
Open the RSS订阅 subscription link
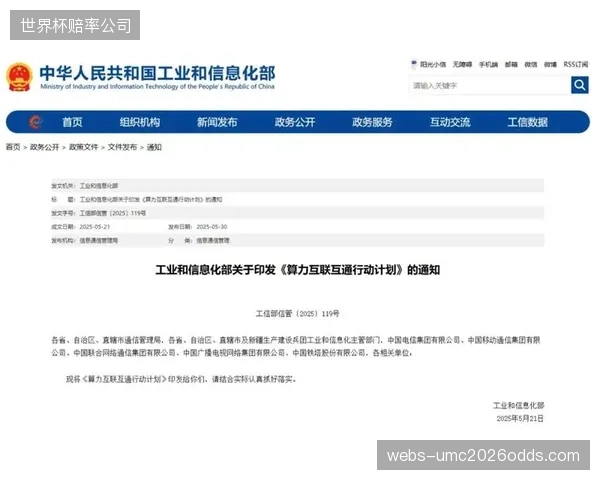(576, 64)
